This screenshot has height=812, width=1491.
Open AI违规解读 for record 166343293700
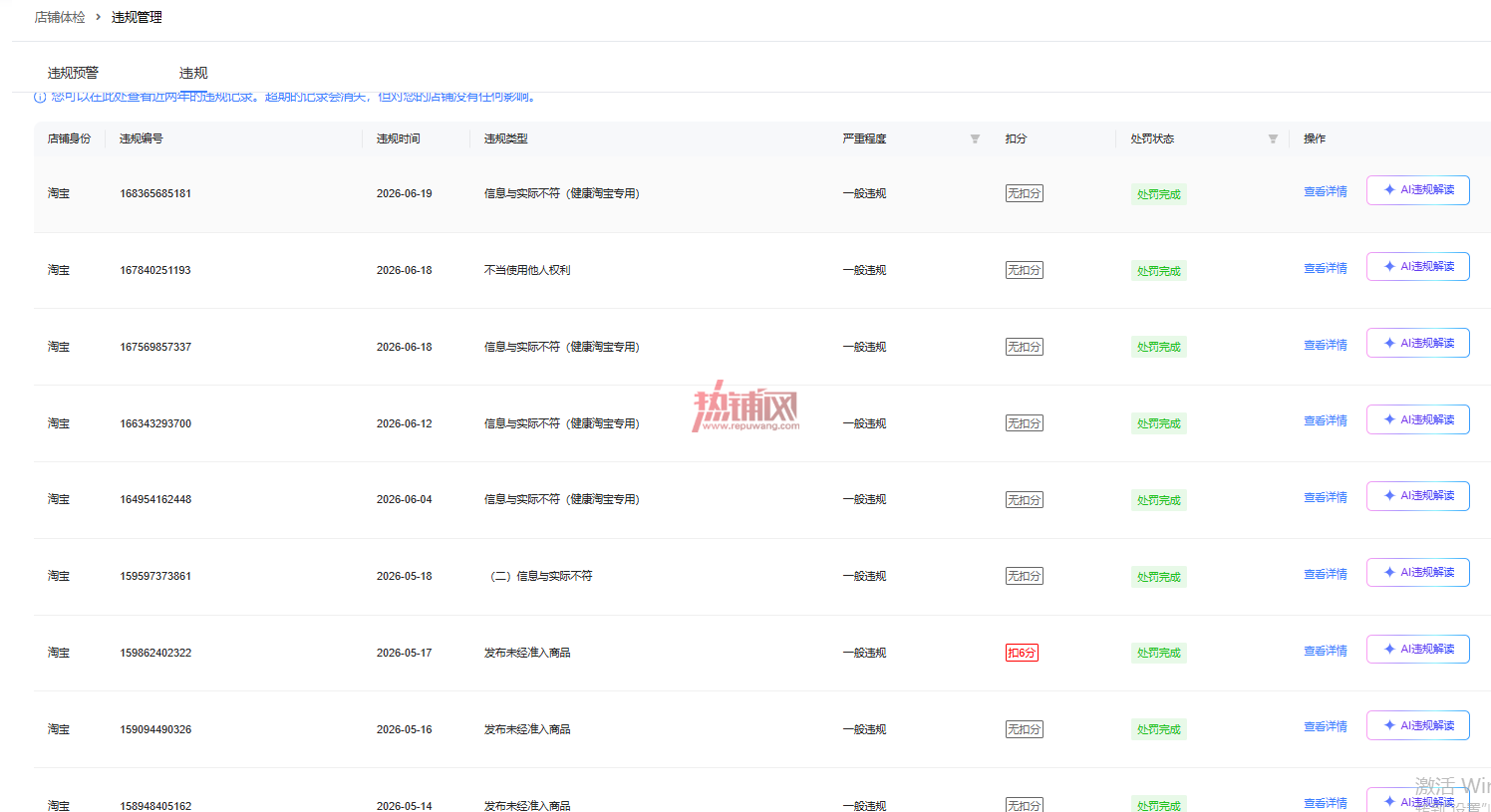[x=1417, y=419]
